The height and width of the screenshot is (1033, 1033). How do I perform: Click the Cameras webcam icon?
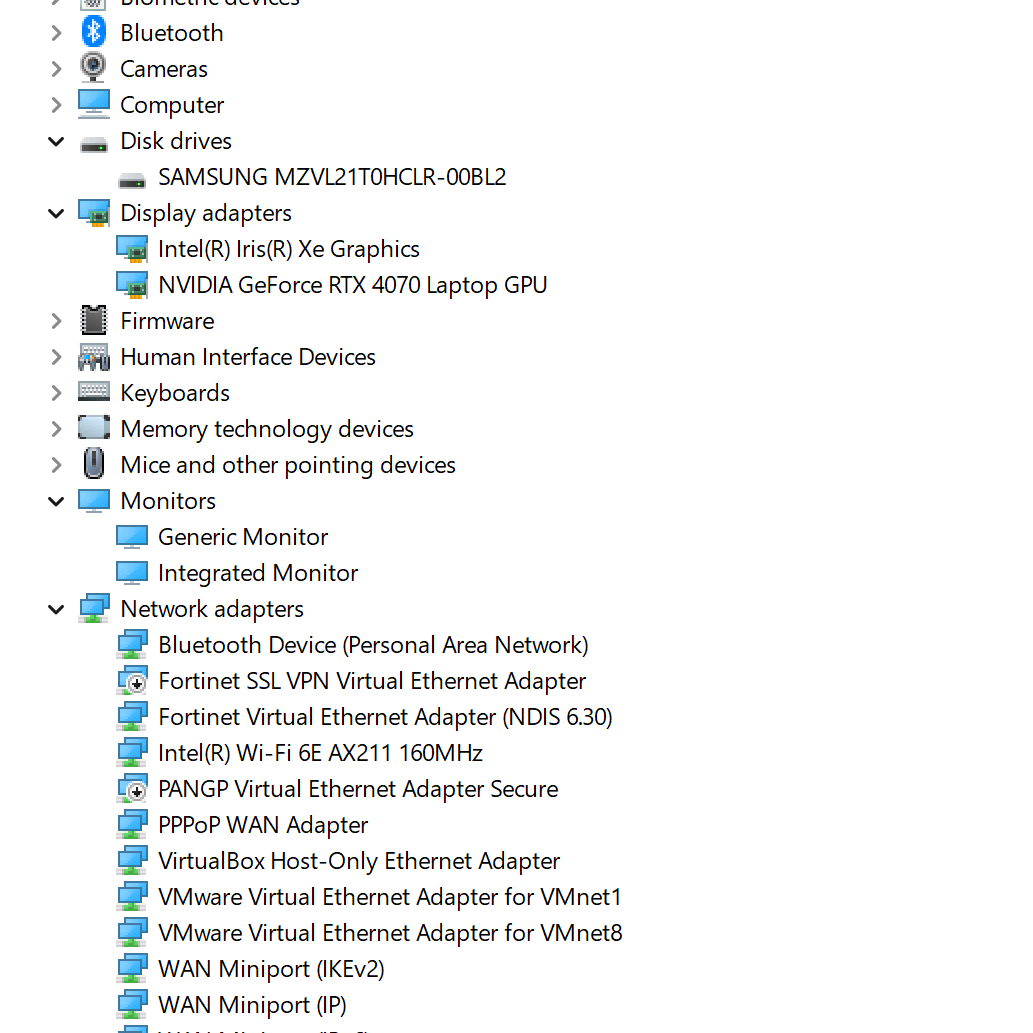click(x=94, y=68)
